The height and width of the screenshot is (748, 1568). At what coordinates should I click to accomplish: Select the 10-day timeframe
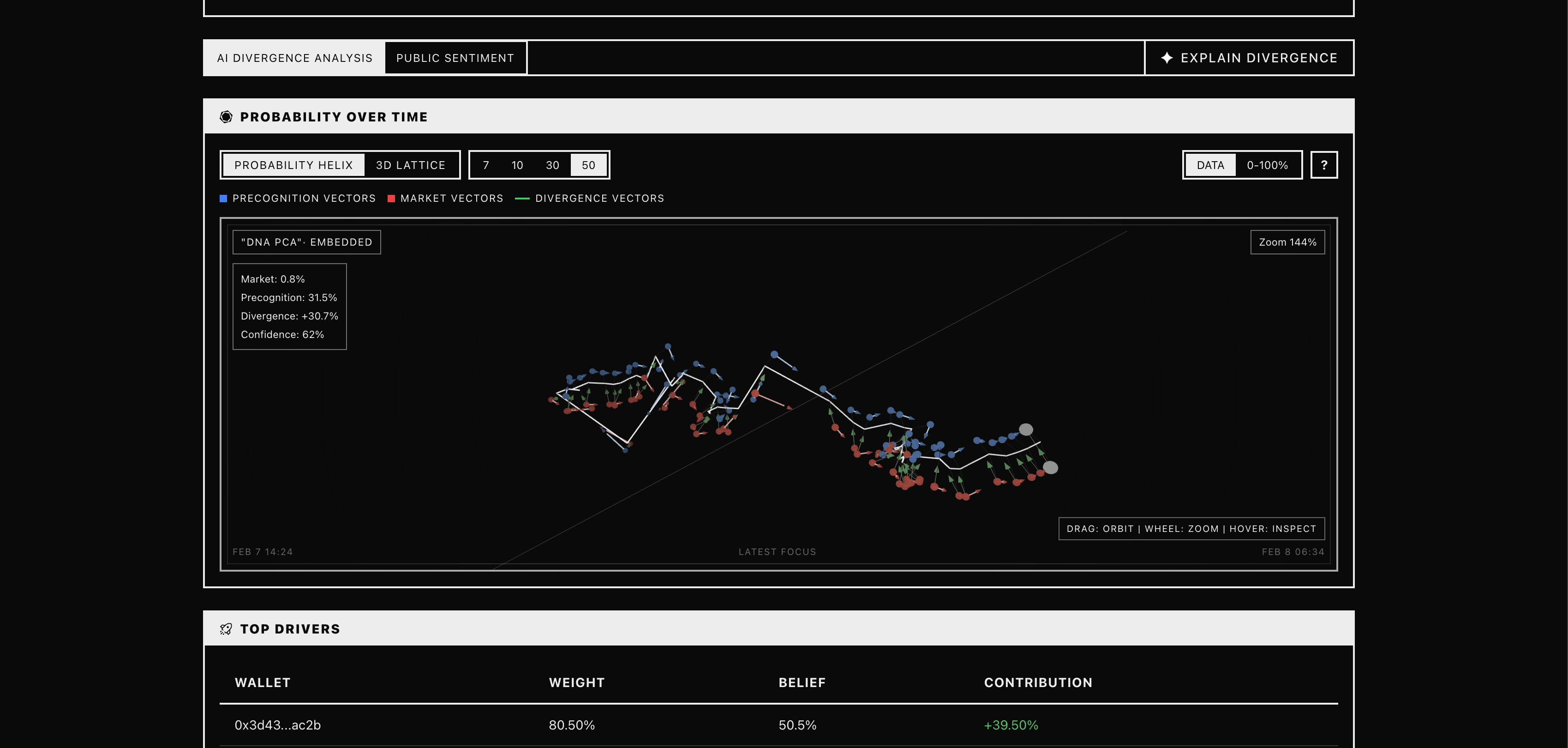[517, 164]
